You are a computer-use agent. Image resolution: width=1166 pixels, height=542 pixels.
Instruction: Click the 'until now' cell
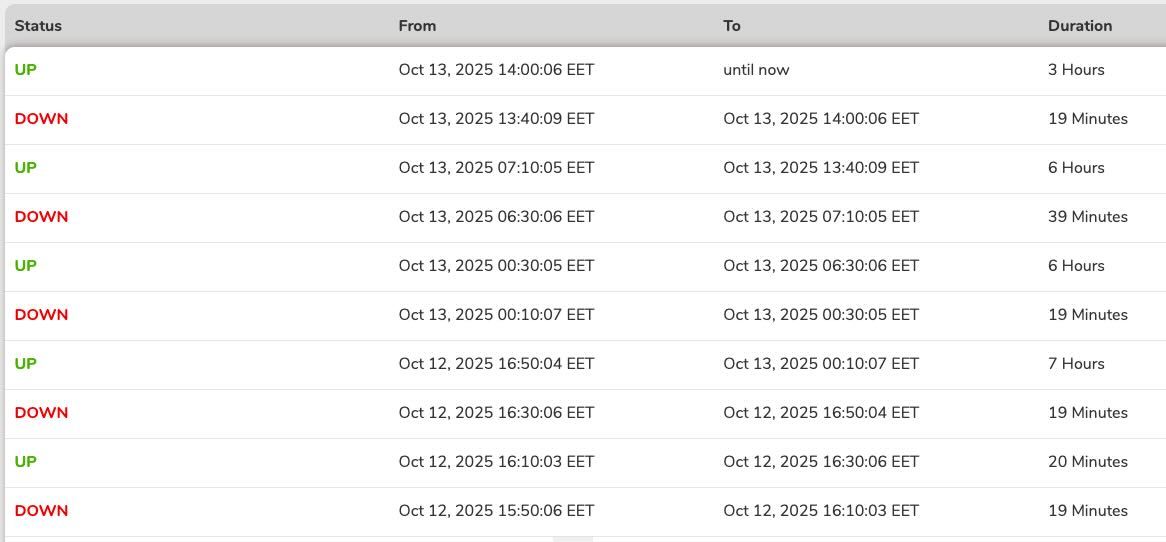(756, 70)
